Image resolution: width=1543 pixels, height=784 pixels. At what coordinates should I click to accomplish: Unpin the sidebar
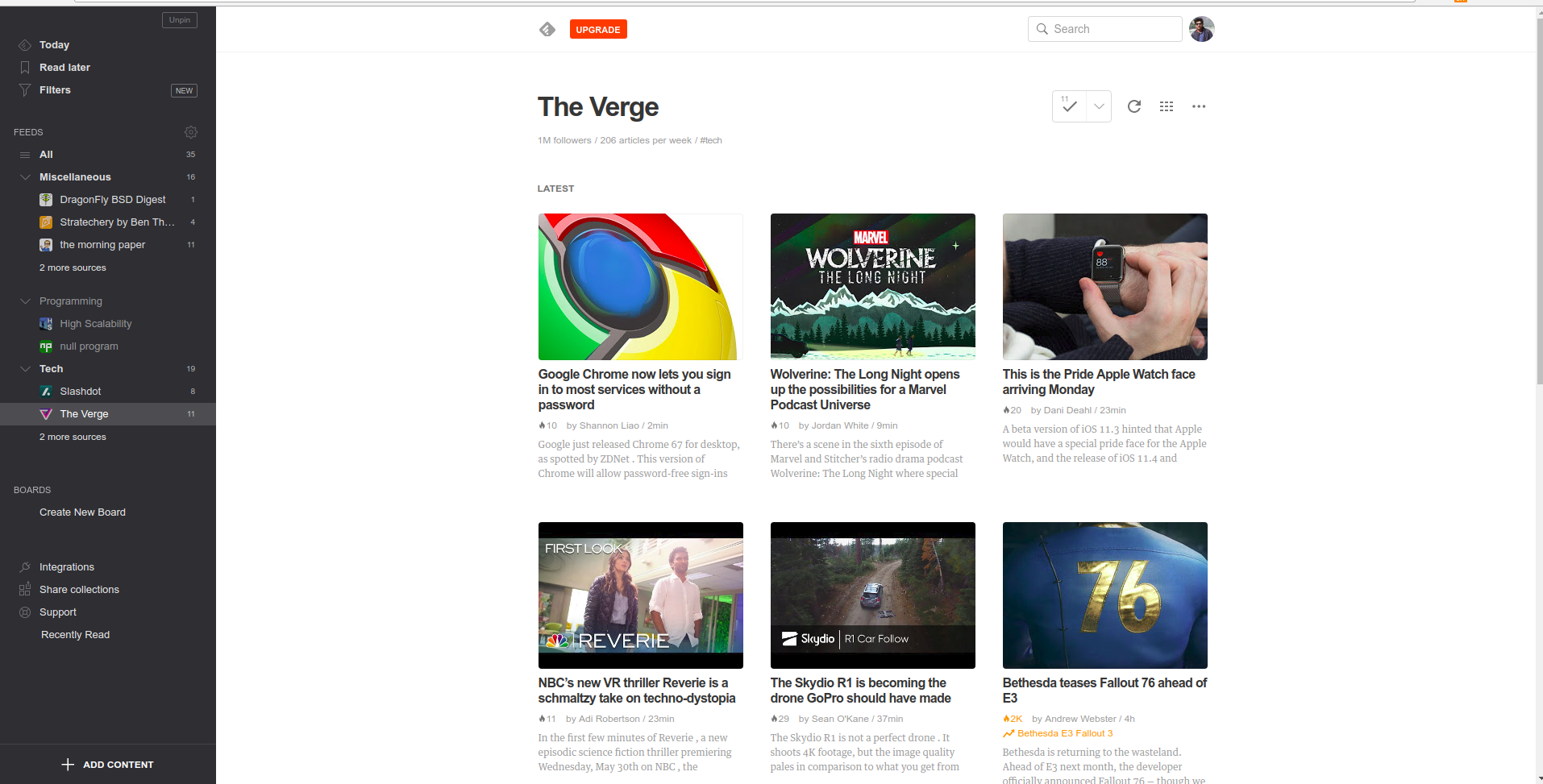point(180,20)
